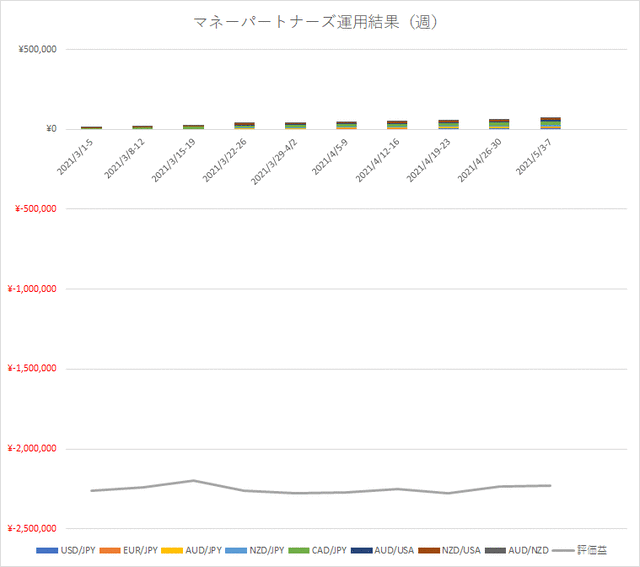The height and width of the screenshot is (567, 640).
Task: Click the 2021/3/29-4/2 date label
Action: (x=274, y=162)
